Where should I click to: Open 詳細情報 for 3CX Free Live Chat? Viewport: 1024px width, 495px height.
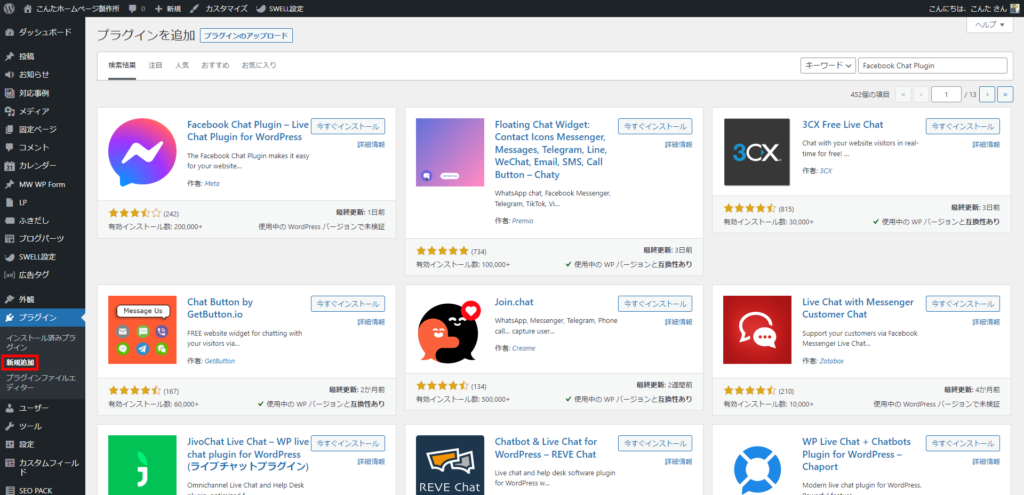click(x=985, y=144)
